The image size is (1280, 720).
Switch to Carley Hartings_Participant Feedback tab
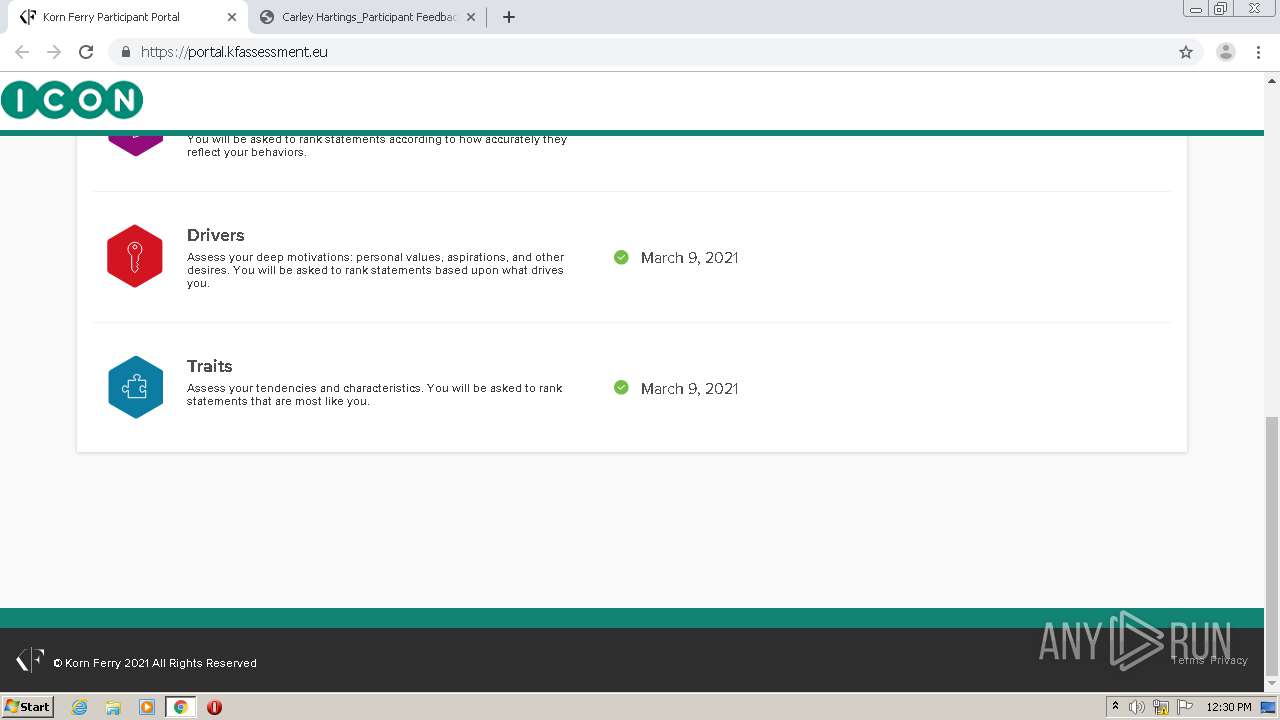point(368,17)
